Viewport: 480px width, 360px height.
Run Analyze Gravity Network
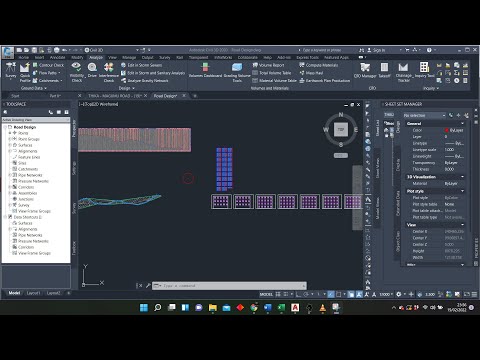click(145, 81)
